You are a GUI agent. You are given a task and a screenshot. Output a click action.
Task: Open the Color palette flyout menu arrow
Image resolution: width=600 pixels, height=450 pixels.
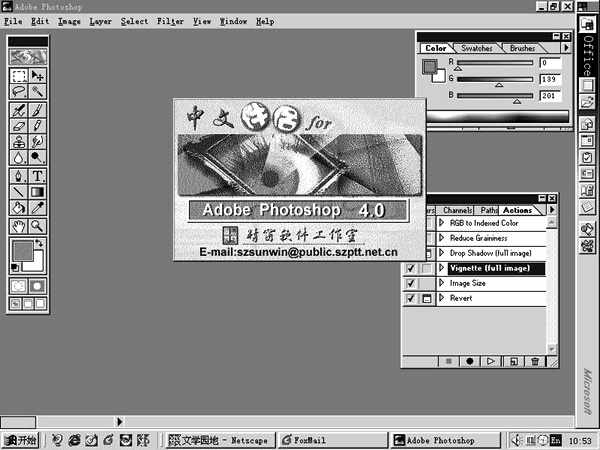pyautogui.click(x=566, y=48)
